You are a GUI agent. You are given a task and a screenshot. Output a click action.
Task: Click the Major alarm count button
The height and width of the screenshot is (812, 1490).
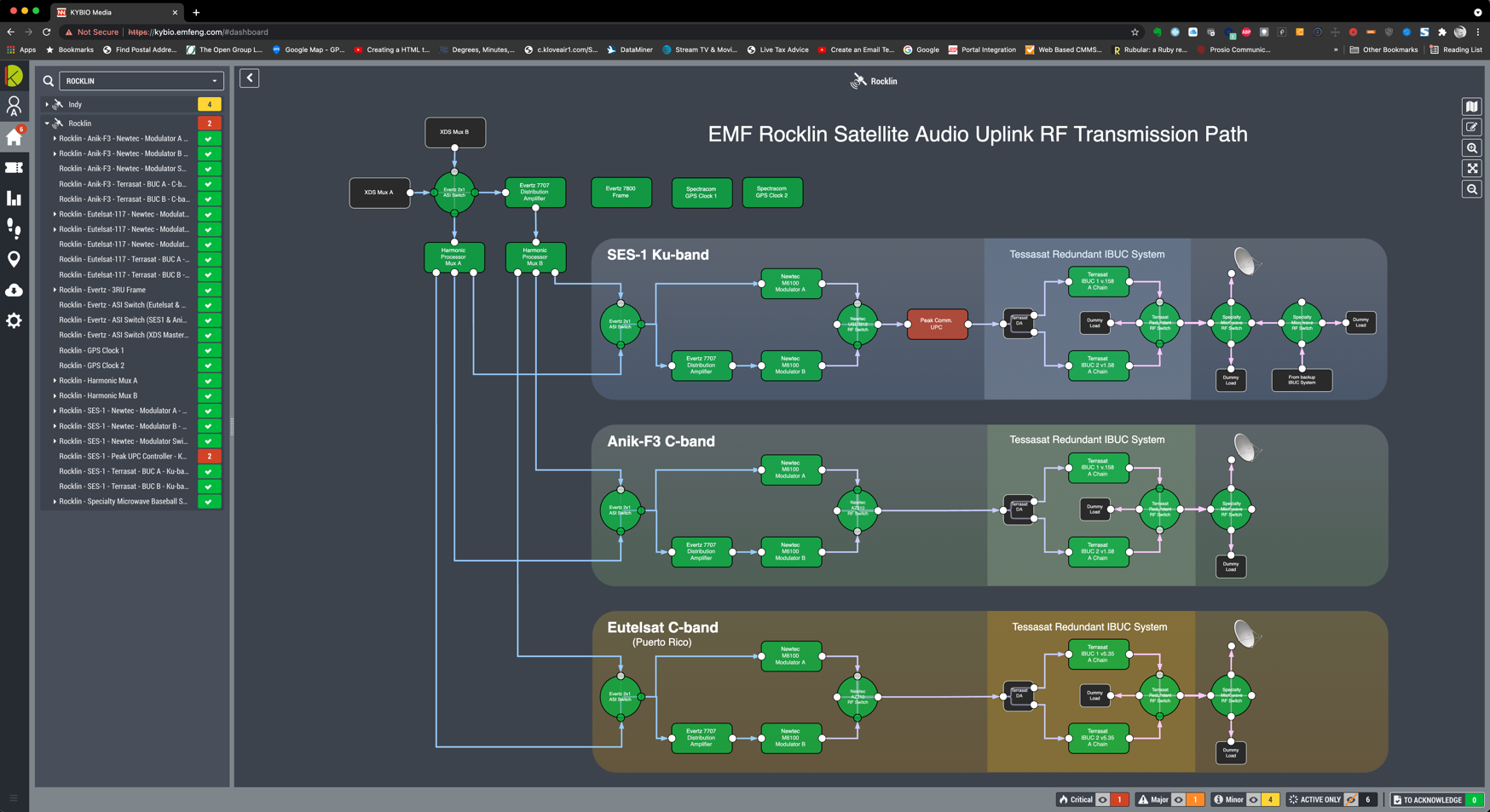(x=1195, y=800)
